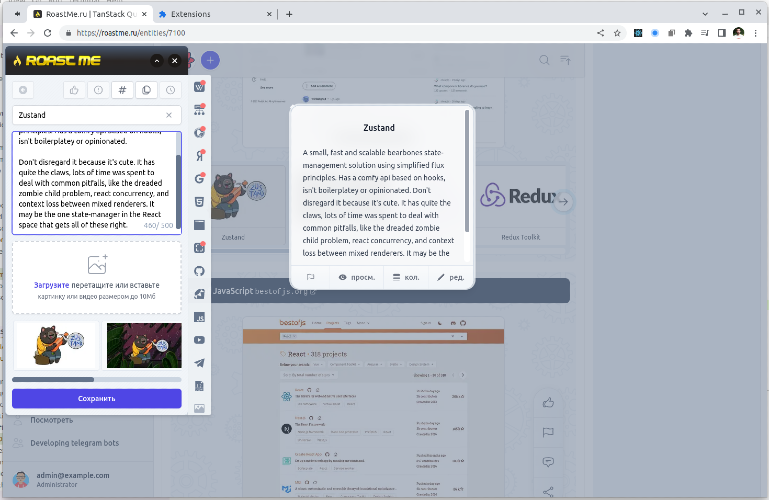Open Посмотреть sidebar item
The image size is (769, 500).
51,420
